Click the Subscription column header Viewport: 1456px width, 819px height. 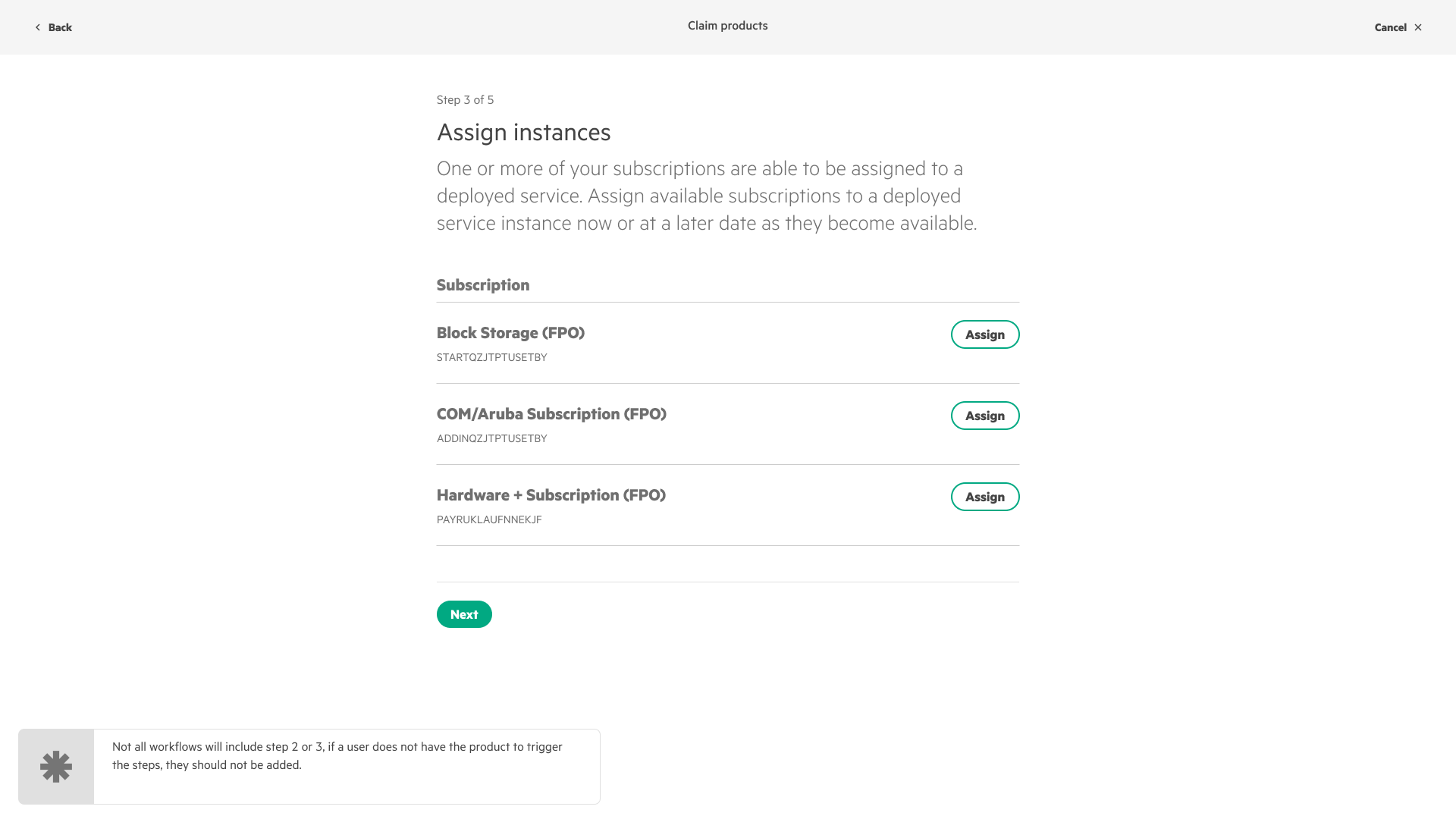[483, 285]
